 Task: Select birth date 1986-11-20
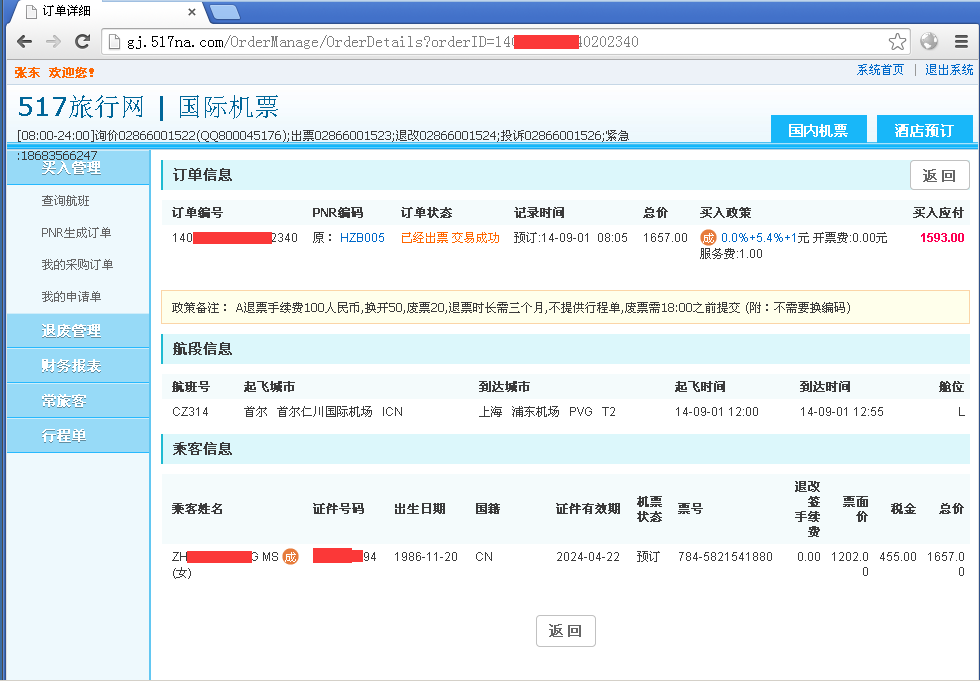click(426, 556)
